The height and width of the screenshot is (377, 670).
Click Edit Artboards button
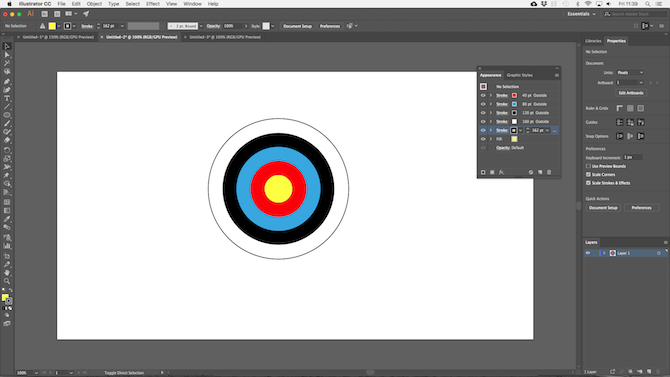pyautogui.click(x=631, y=93)
